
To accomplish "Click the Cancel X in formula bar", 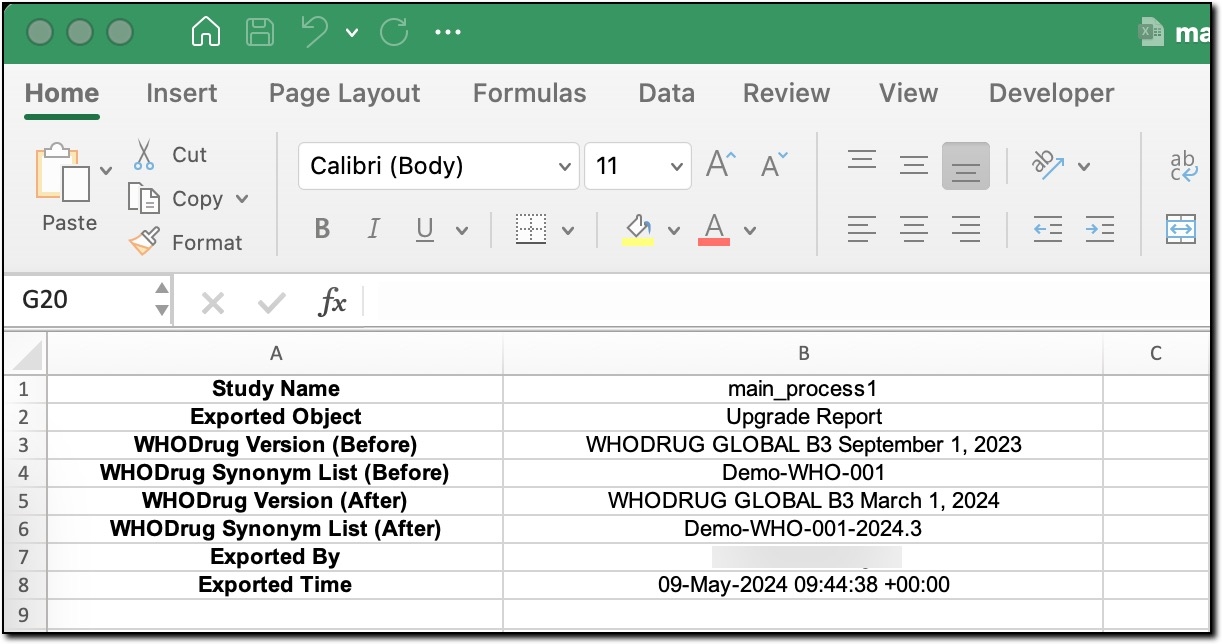I will pos(212,302).
